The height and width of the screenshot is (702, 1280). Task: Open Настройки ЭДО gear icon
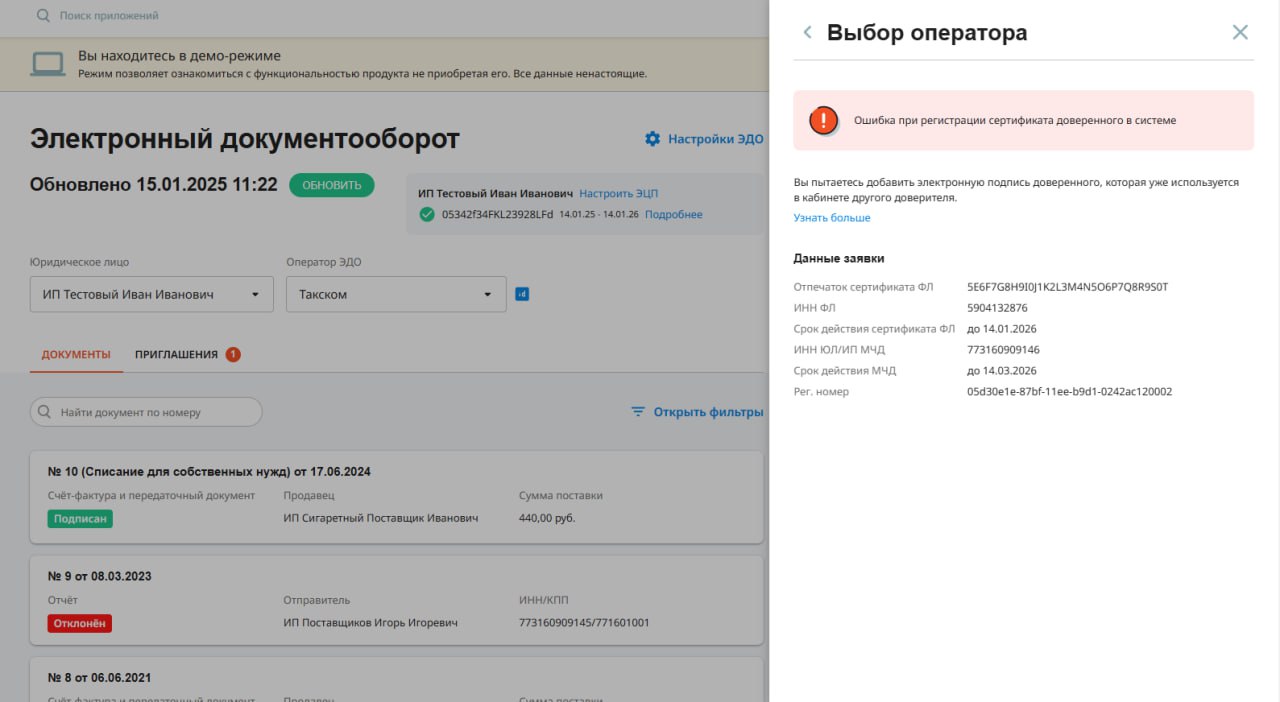pos(652,139)
